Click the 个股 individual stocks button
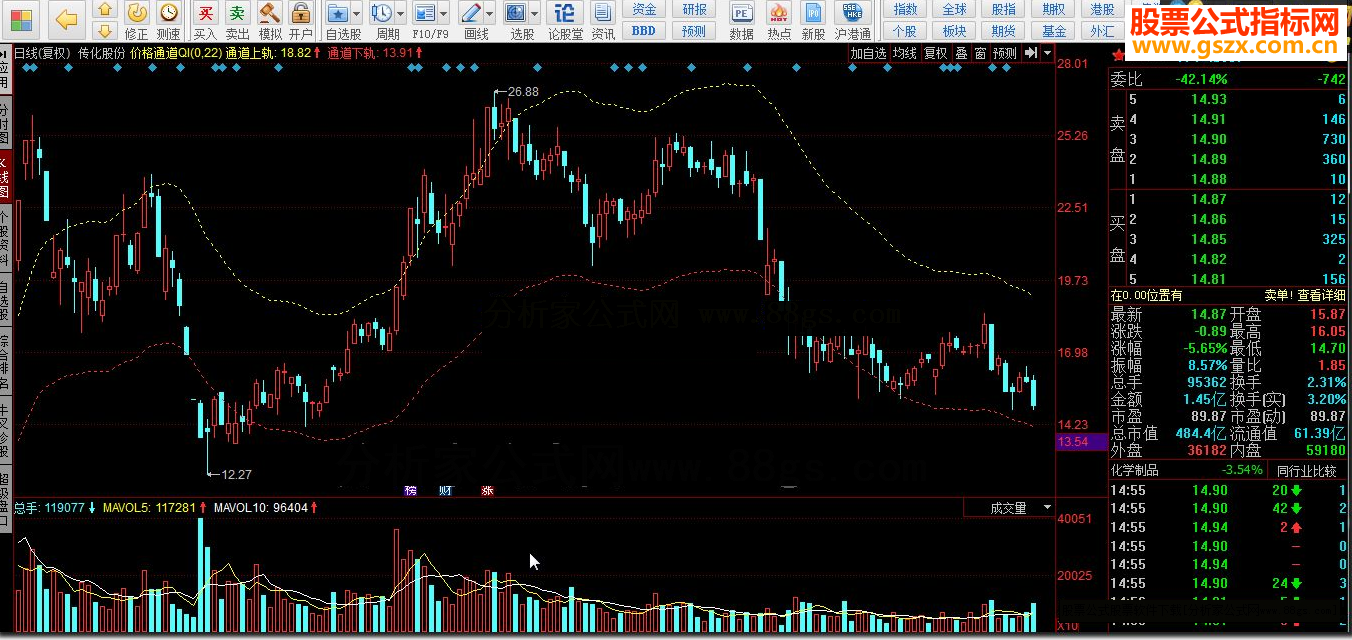 905,30
